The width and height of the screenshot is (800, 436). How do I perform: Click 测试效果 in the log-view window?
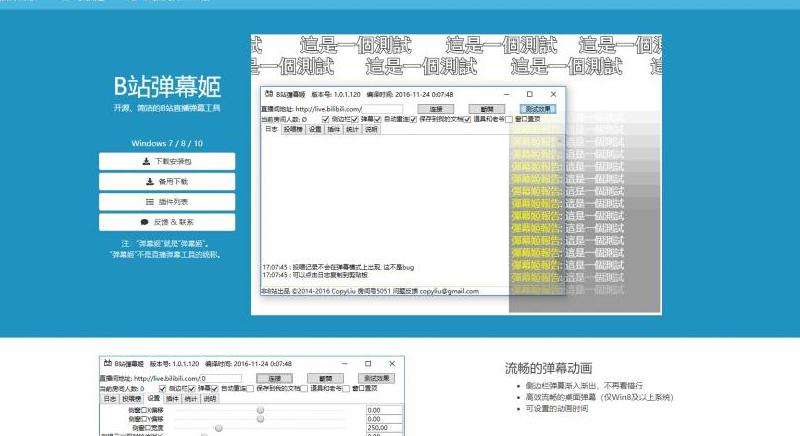[538, 109]
